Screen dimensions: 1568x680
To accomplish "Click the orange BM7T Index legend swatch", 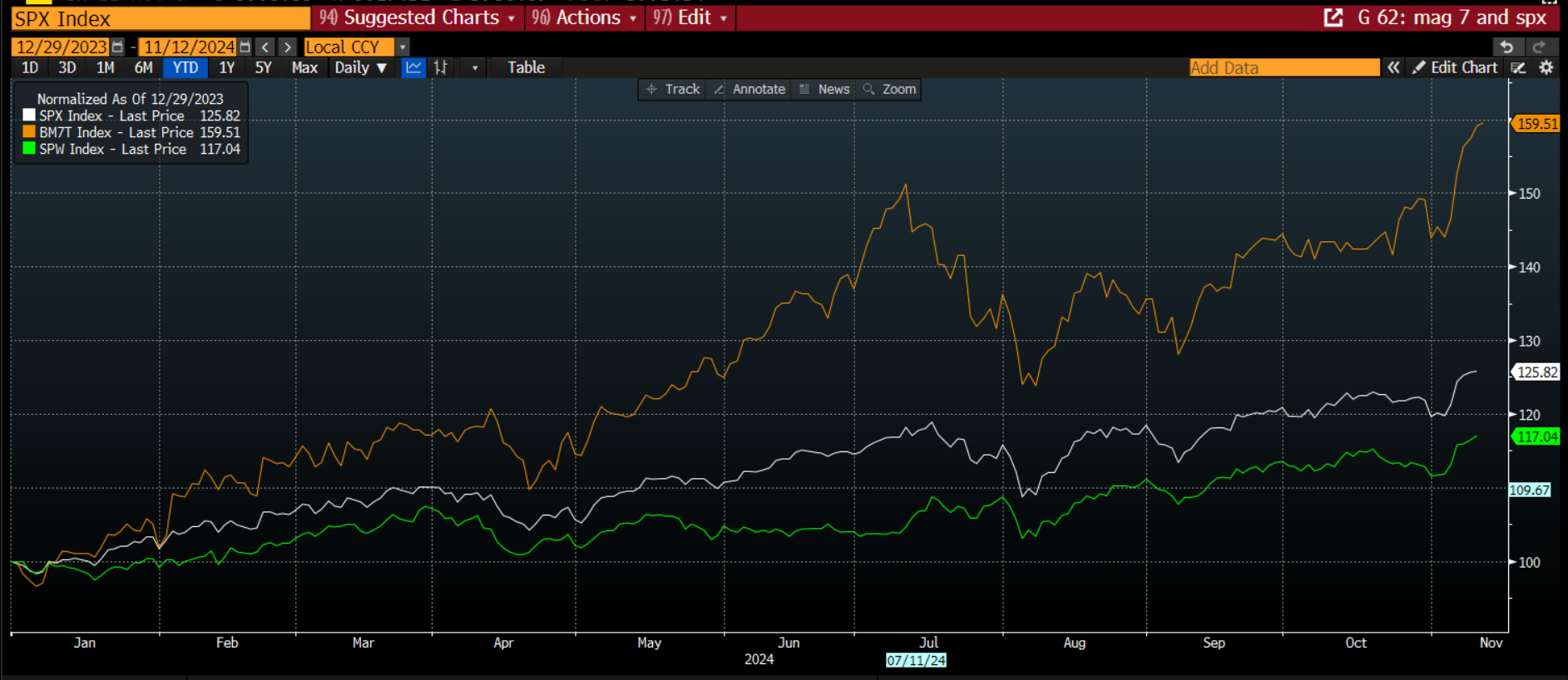I will [x=29, y=131].
